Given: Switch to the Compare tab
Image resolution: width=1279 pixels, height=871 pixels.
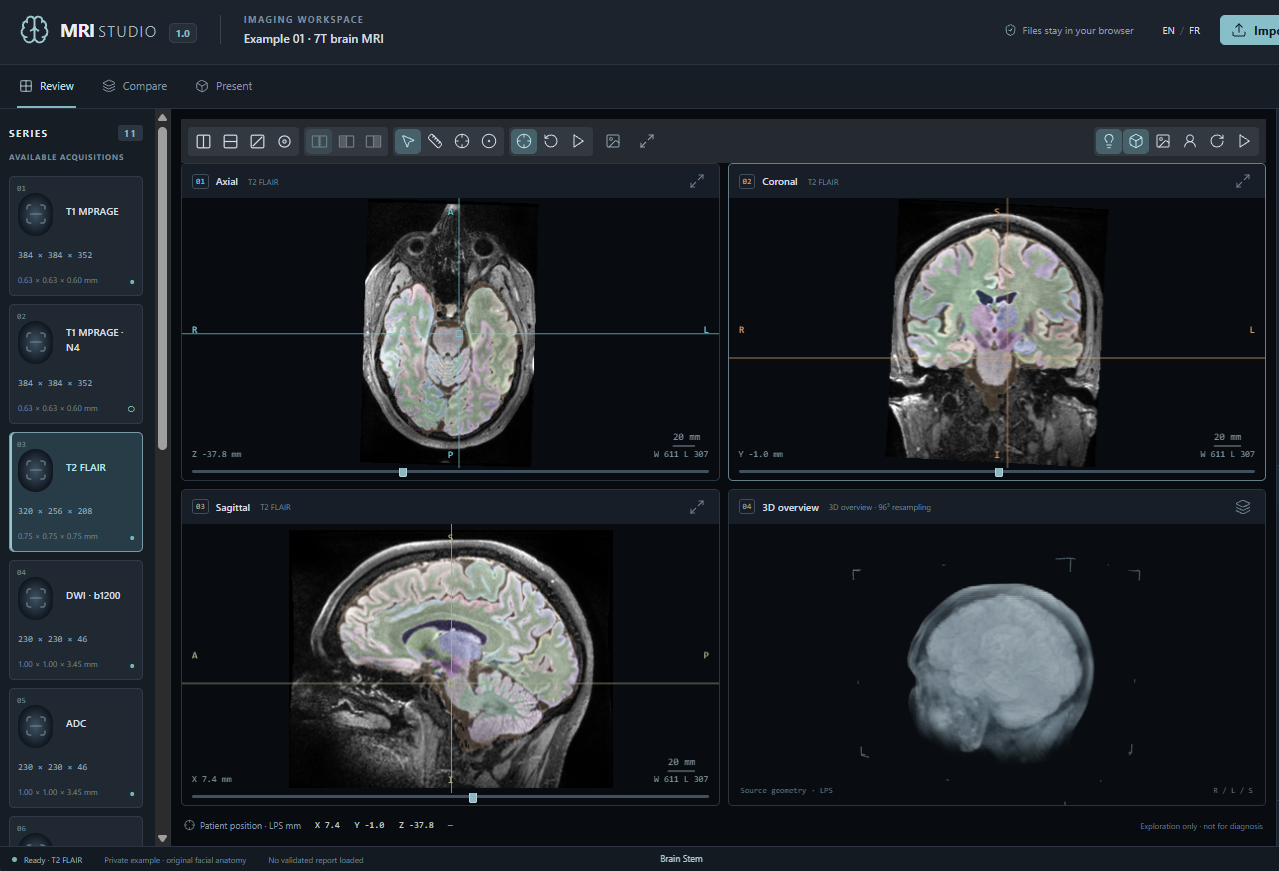Looking at the screenshot, I should [x=135, y=86].
